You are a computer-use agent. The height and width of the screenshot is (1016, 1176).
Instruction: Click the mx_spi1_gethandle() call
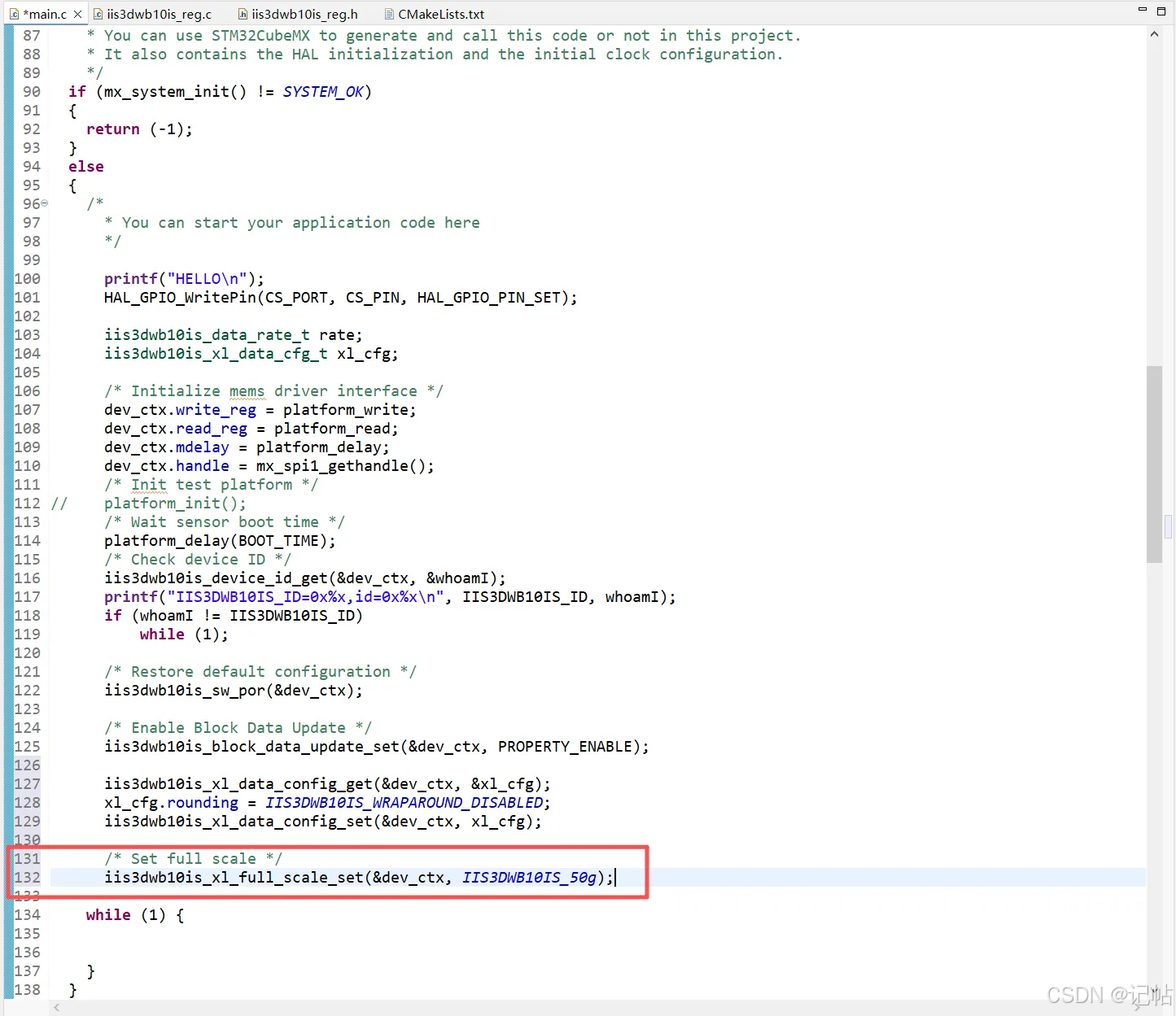point(341,466)
